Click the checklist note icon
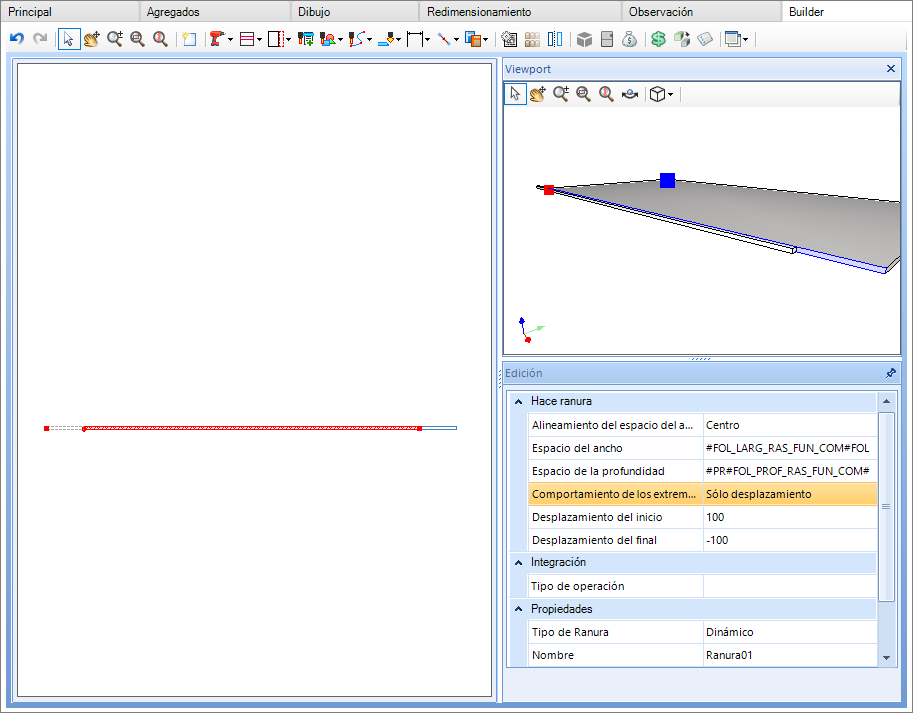 (x=705, y=39)
